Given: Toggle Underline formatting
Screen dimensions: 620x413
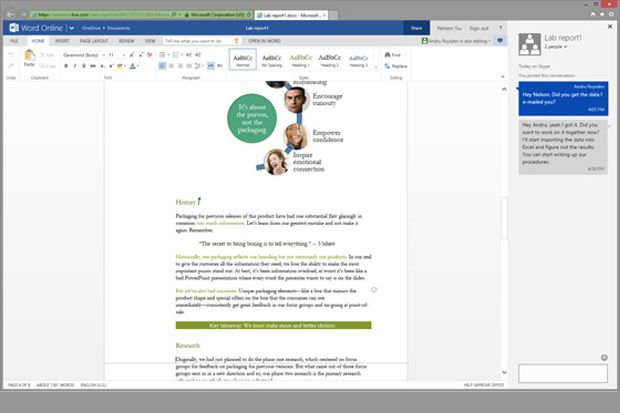Looking at the screenshot, I should (x=83, y=66).
